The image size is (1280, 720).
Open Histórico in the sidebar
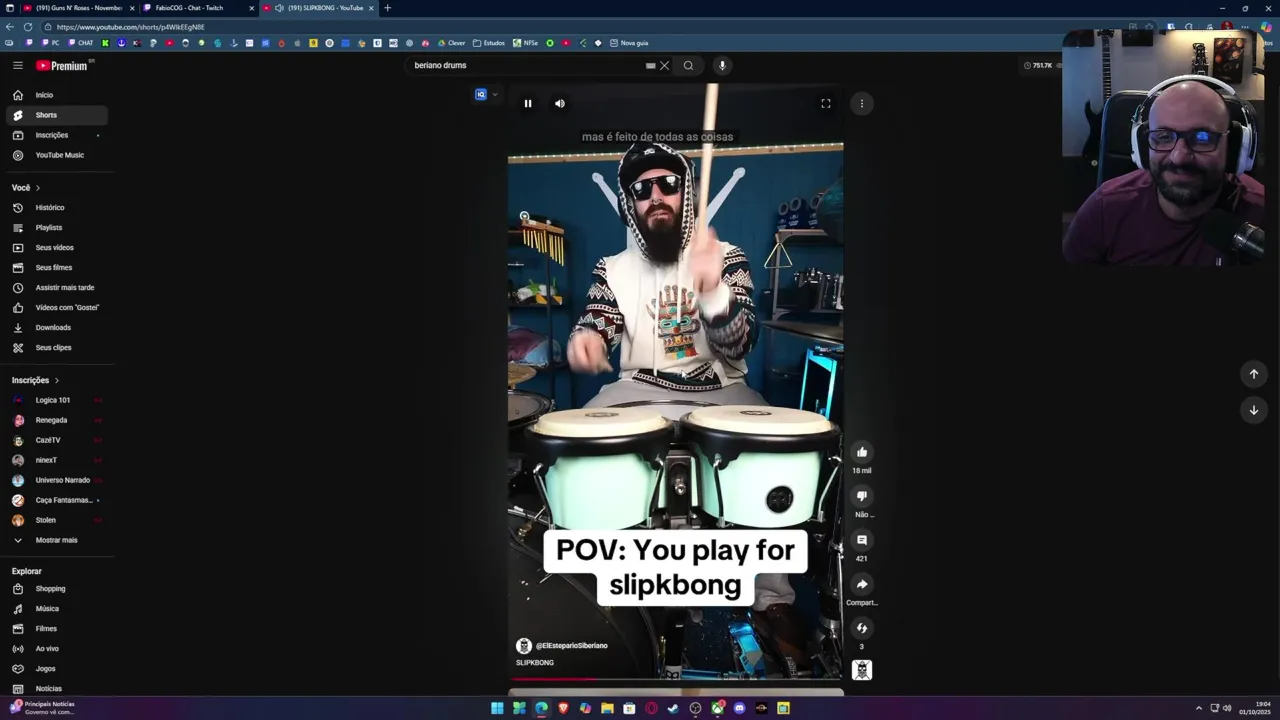[56, 208]
